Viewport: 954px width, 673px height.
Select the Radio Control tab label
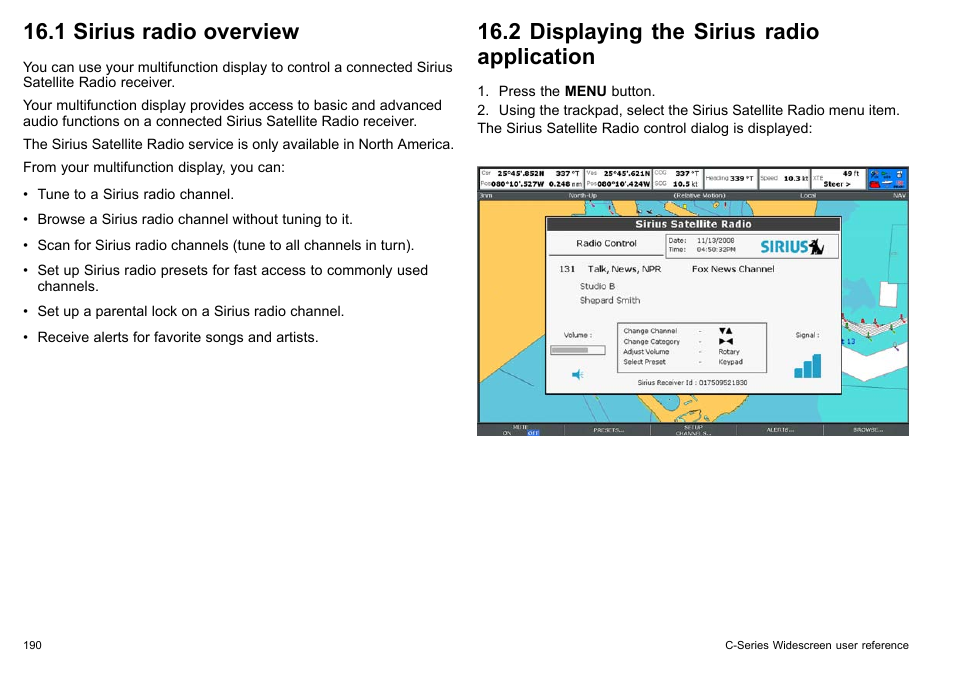tap(606, 243)
